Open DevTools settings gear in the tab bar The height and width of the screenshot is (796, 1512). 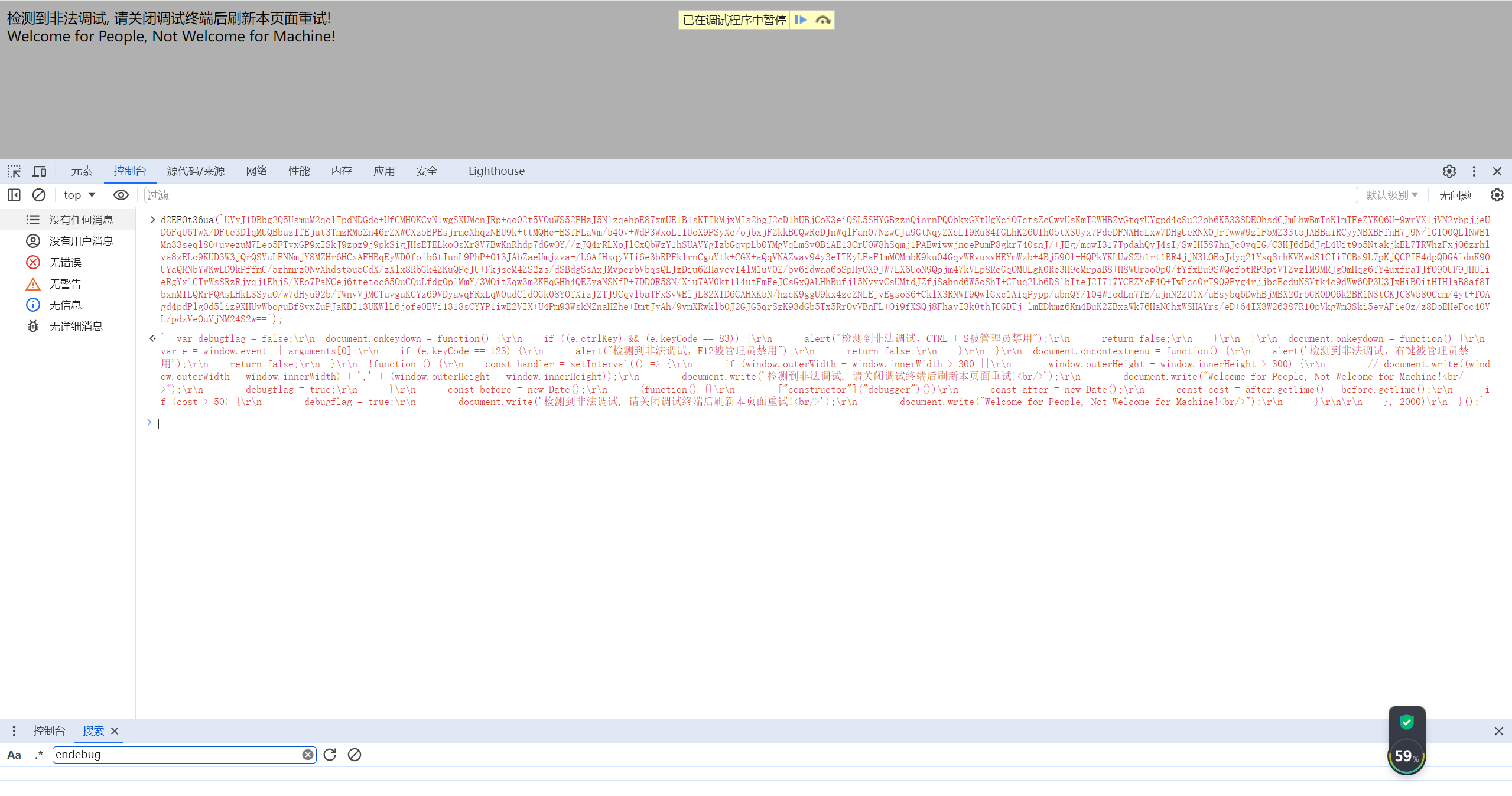[x=1449, y=171]
